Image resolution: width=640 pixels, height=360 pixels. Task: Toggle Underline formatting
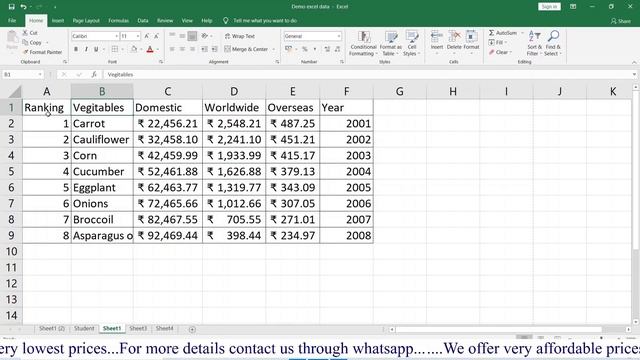click(x=96, y=49)
